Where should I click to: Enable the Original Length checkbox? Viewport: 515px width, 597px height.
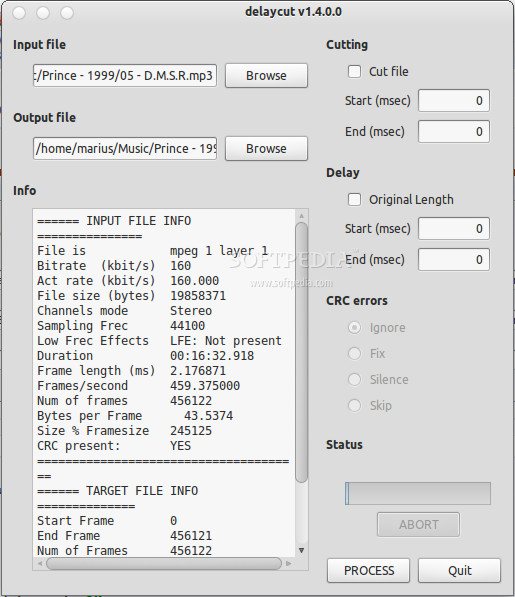[354, 199]
